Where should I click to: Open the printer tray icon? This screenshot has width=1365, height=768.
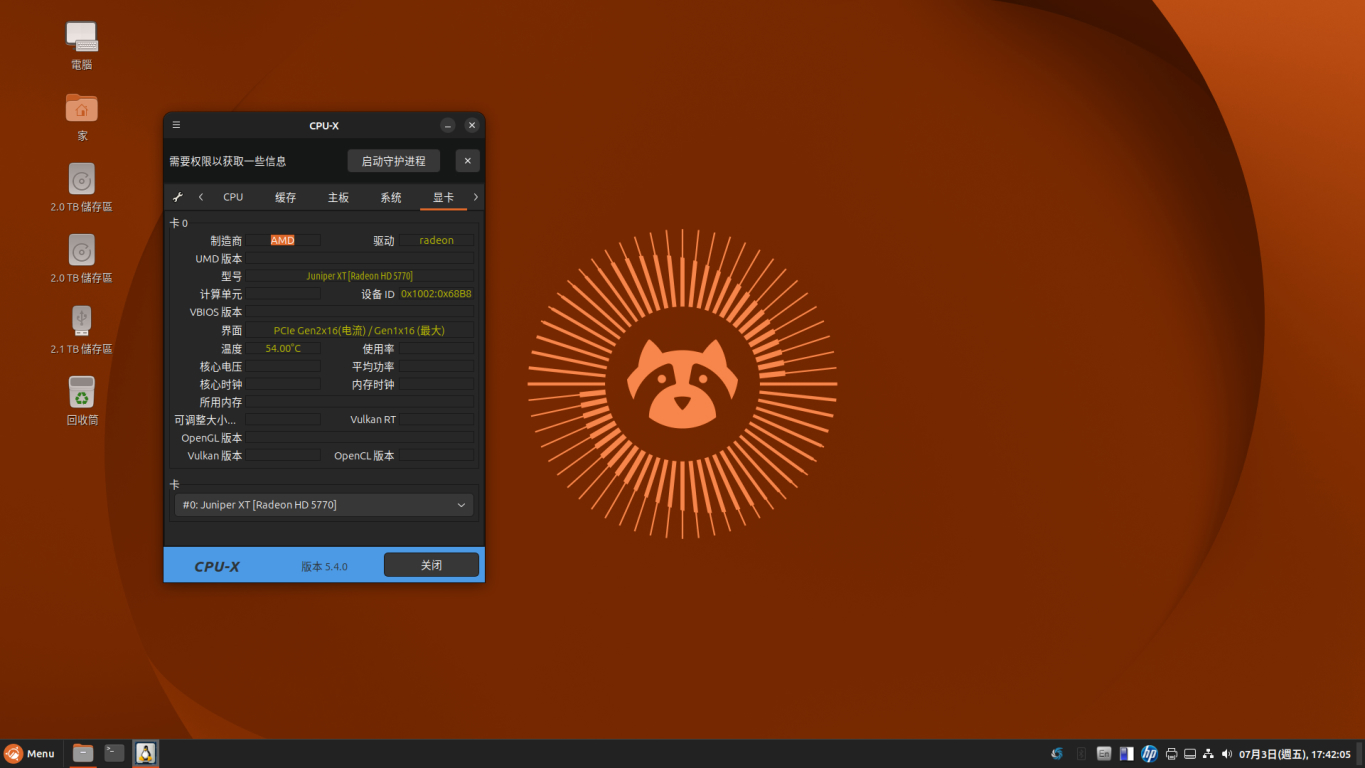[x=1171, y=753]
